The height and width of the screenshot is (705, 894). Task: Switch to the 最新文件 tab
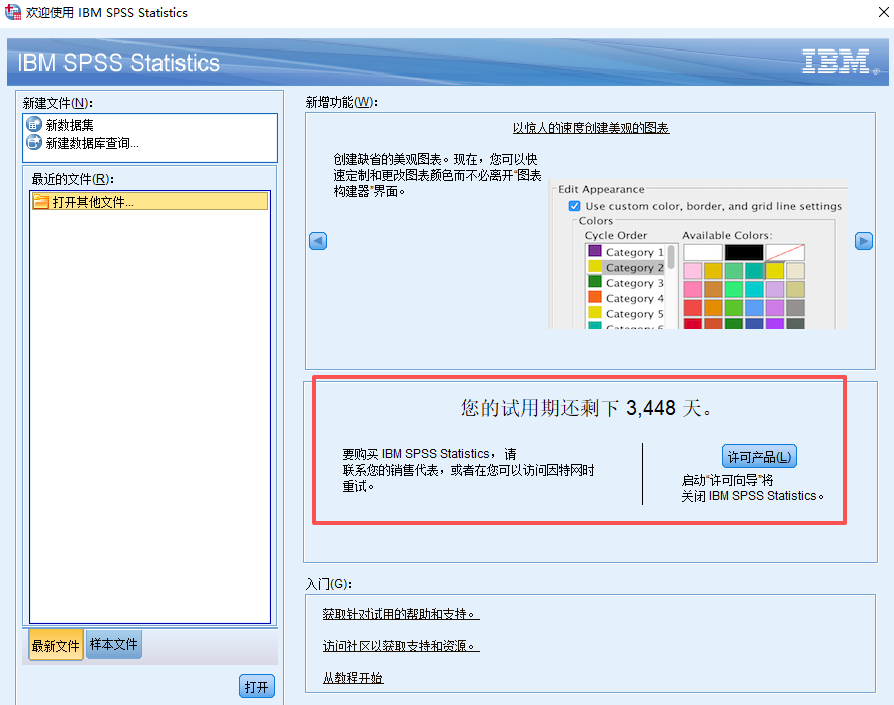click(55, 645)
